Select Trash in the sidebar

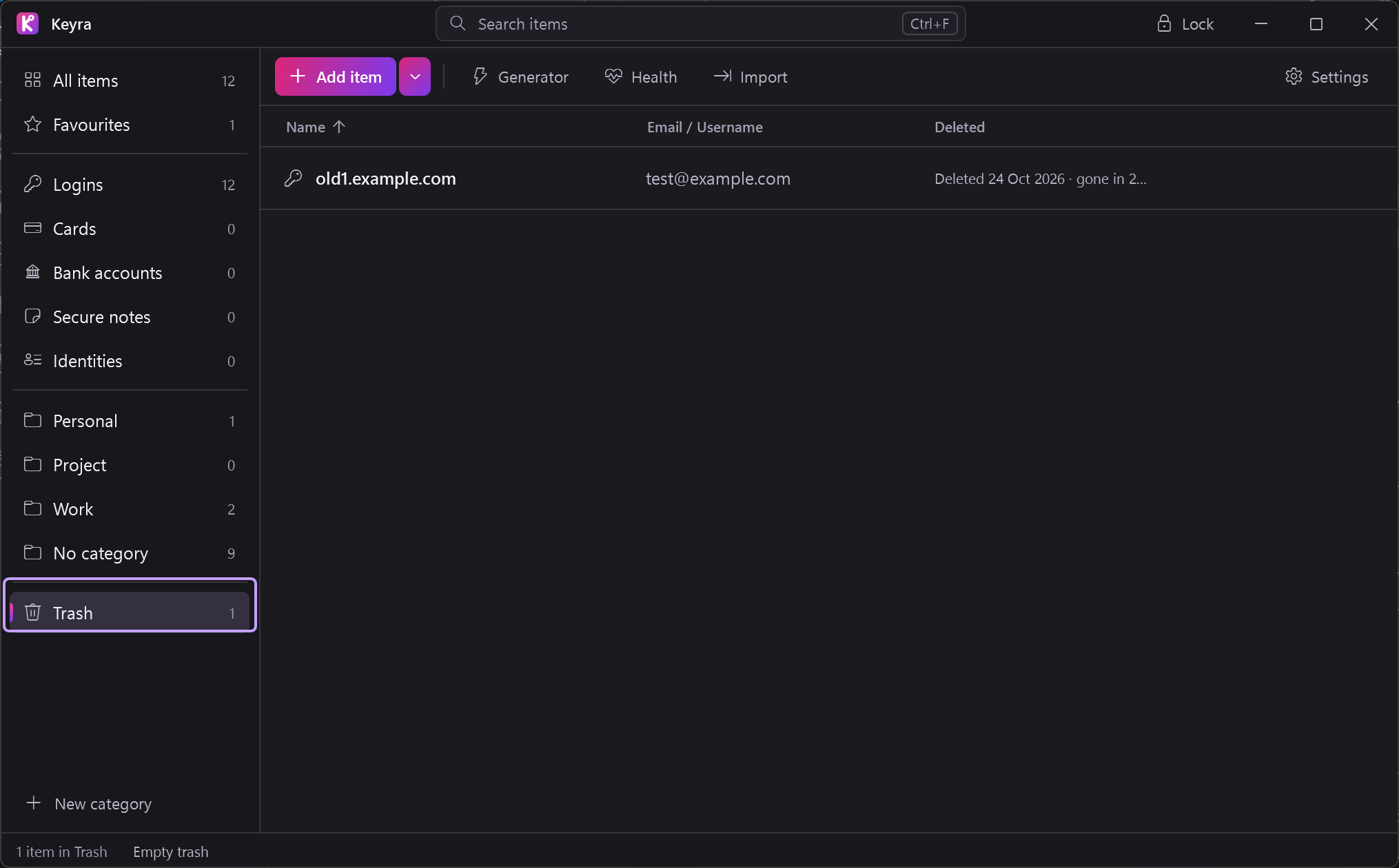pyautogui.click(x=130, y=612)
